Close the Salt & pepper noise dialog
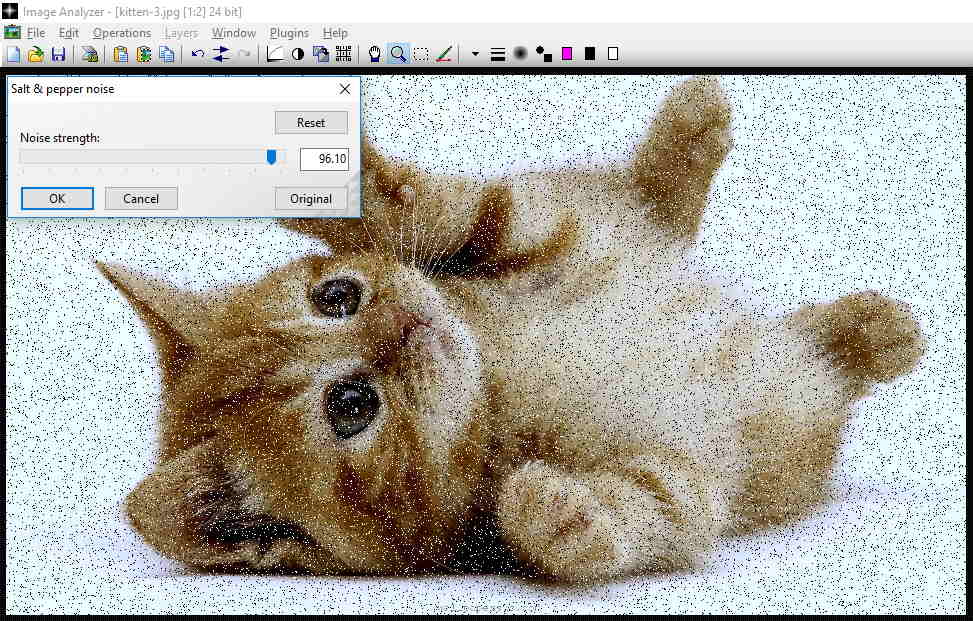This screenshot has height=621, width=973. (345, 89)
